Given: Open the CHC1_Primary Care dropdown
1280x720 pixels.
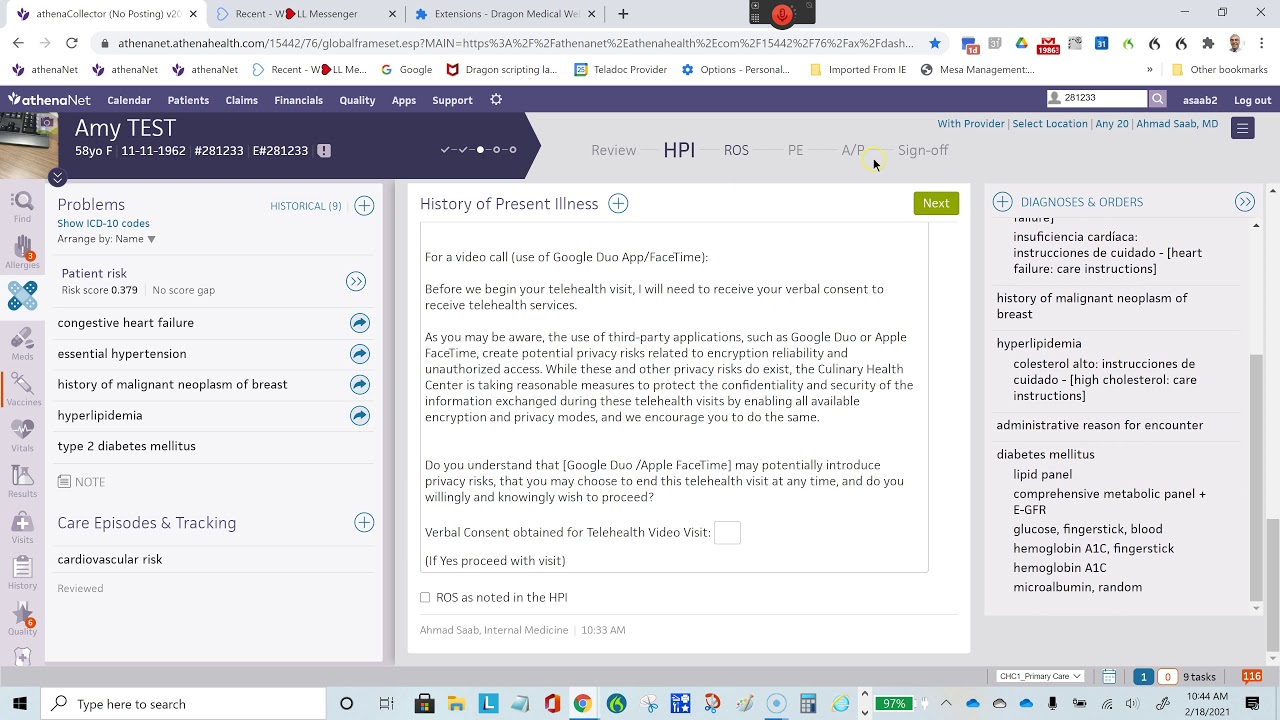Looking at the screenshot, I should pyautogui.click(x=1040, y=676).
